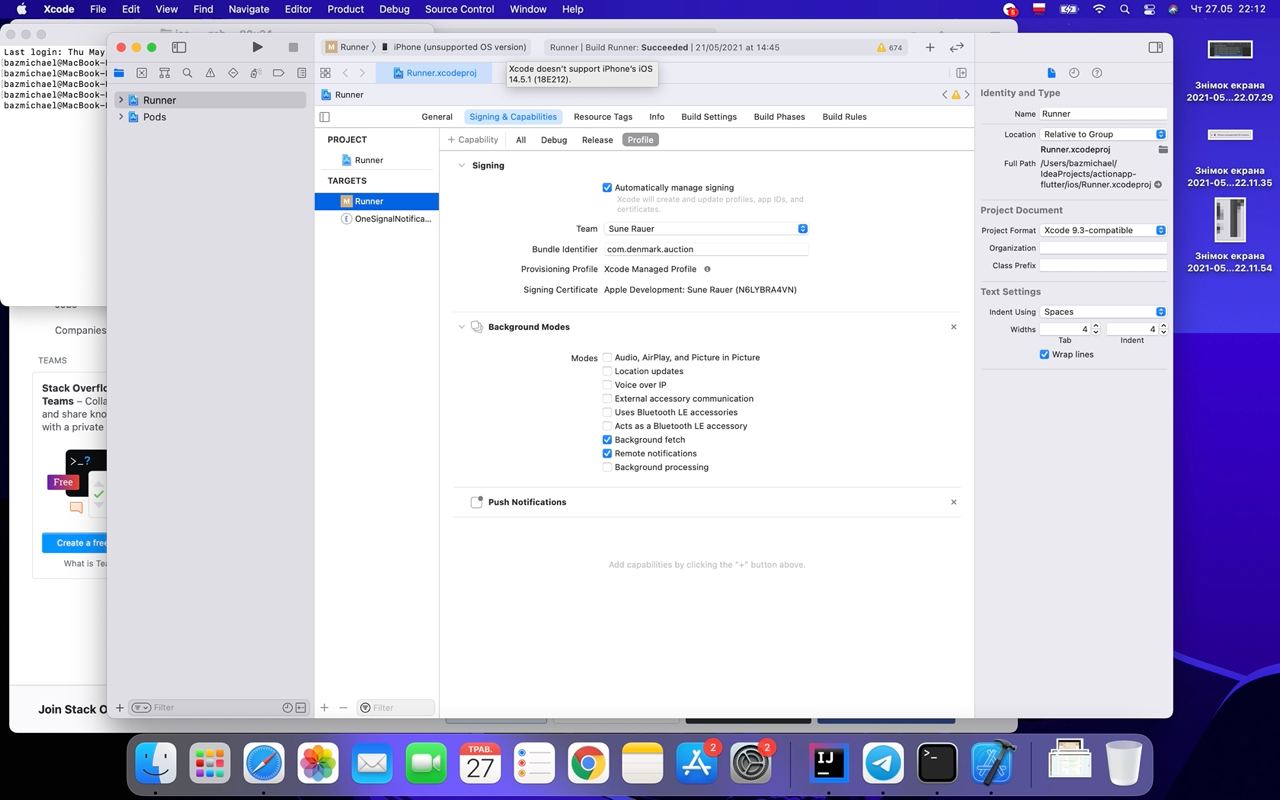Show the Quick Help inspector
Image resolution: width=1280 pixels, height=800 pixels.
(1097, 73)
